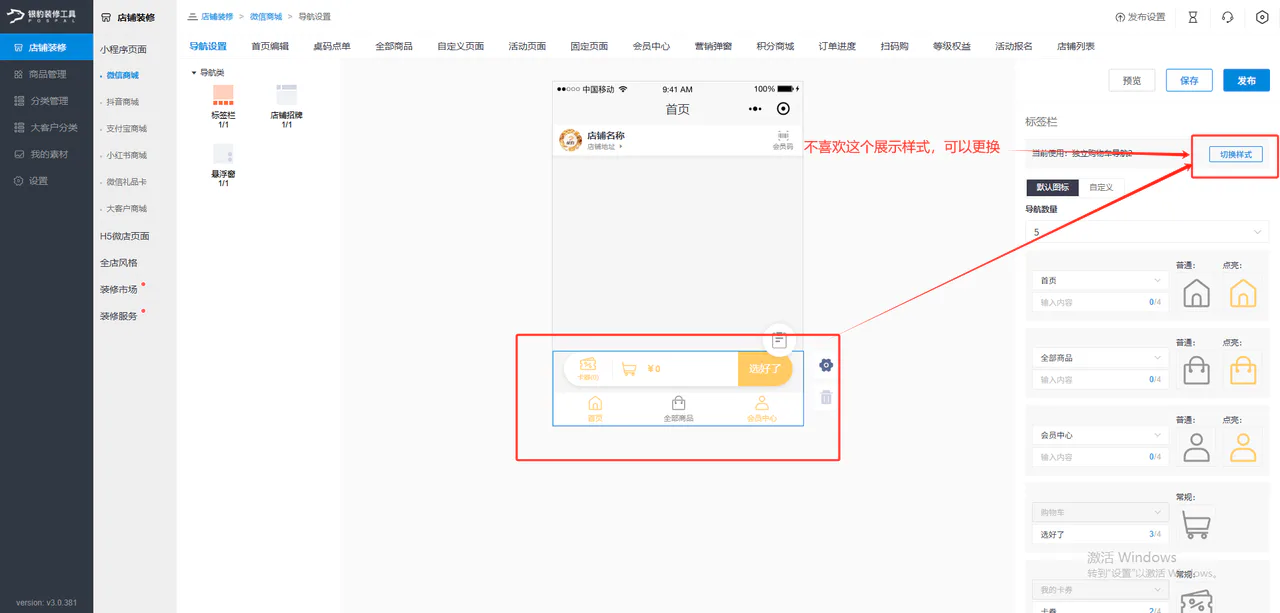This screenshot has width=1280, height=613.
Task: Open the 导航设置 tab
Action: pyautogui.click(x=208, y=46)
